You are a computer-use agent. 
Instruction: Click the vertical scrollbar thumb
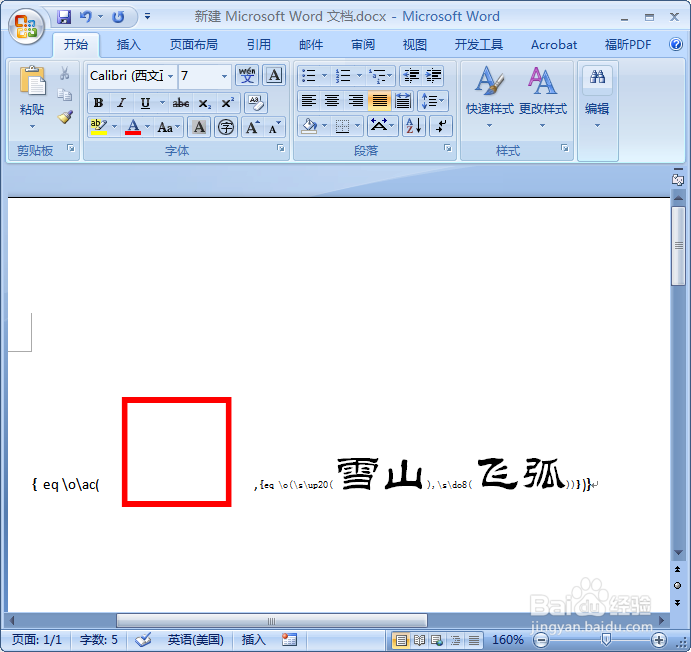pos(678,245)
